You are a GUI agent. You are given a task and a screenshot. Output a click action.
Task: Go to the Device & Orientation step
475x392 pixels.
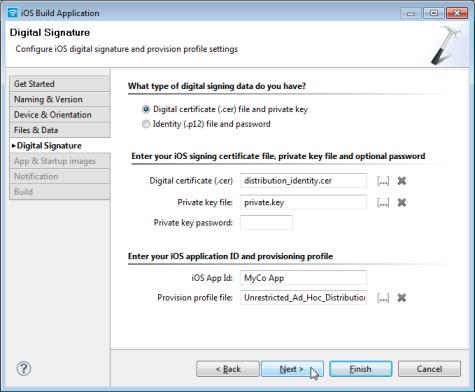pos(60,115)
